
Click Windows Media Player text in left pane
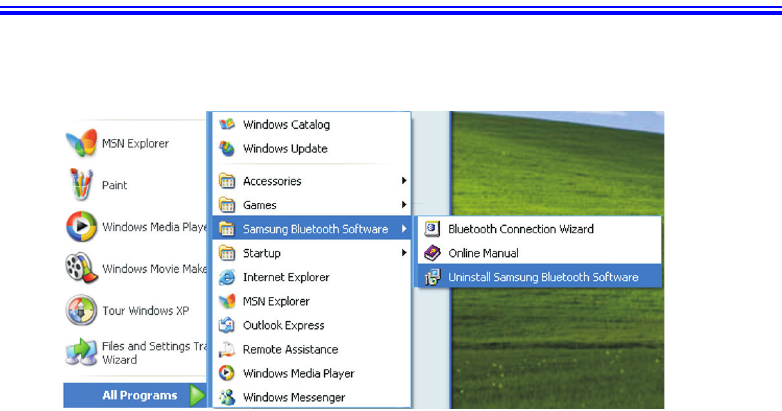click(x=154, y=227)
